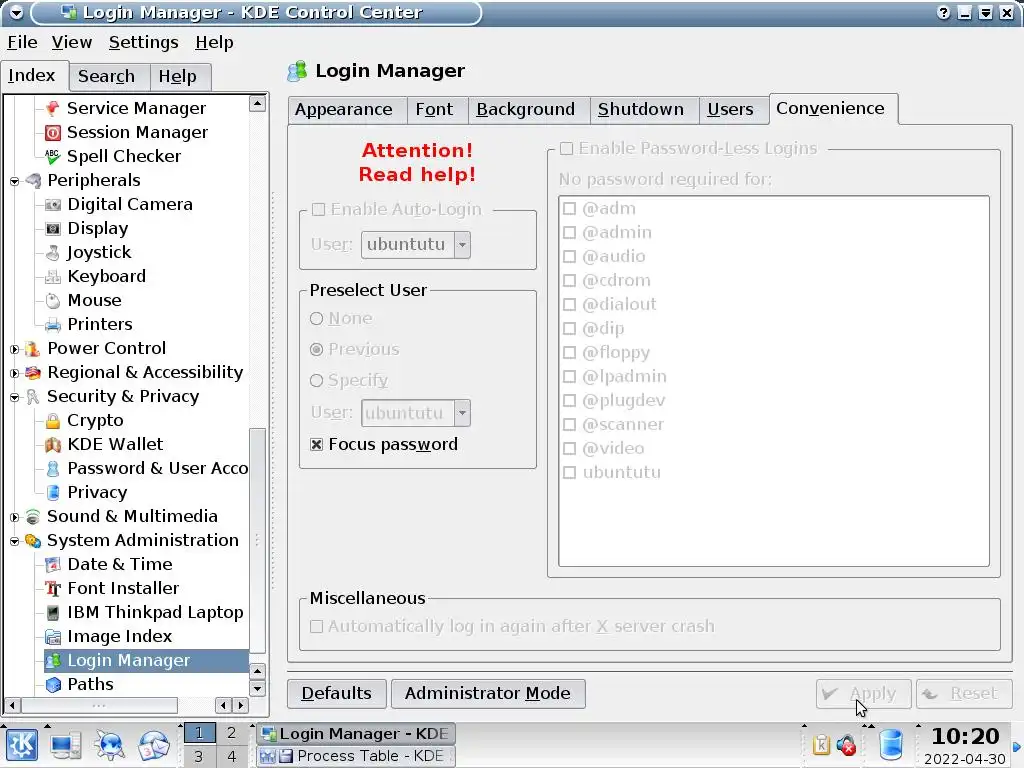Open the Preselect User dropdown

462,413
